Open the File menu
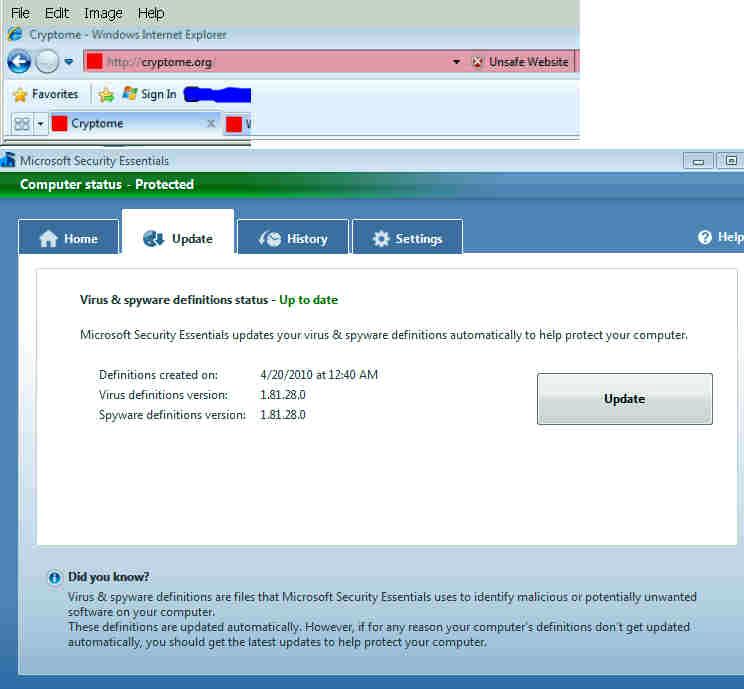This screenshot has height=689, width=744. click(x=20, y=13)
